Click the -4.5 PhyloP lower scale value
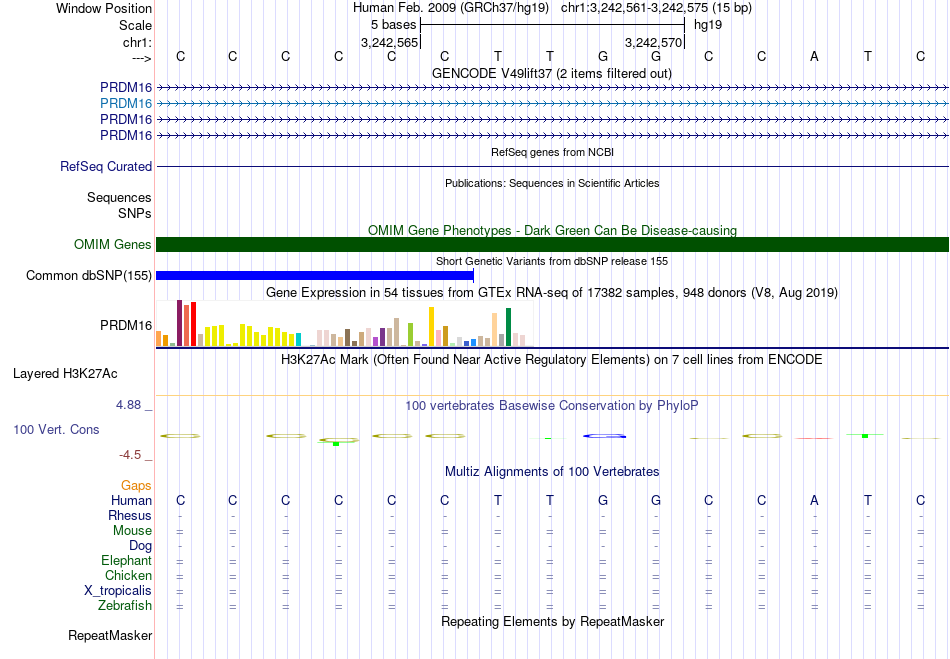The height and width of the screenshot is (659, 950). click(130, 454)
